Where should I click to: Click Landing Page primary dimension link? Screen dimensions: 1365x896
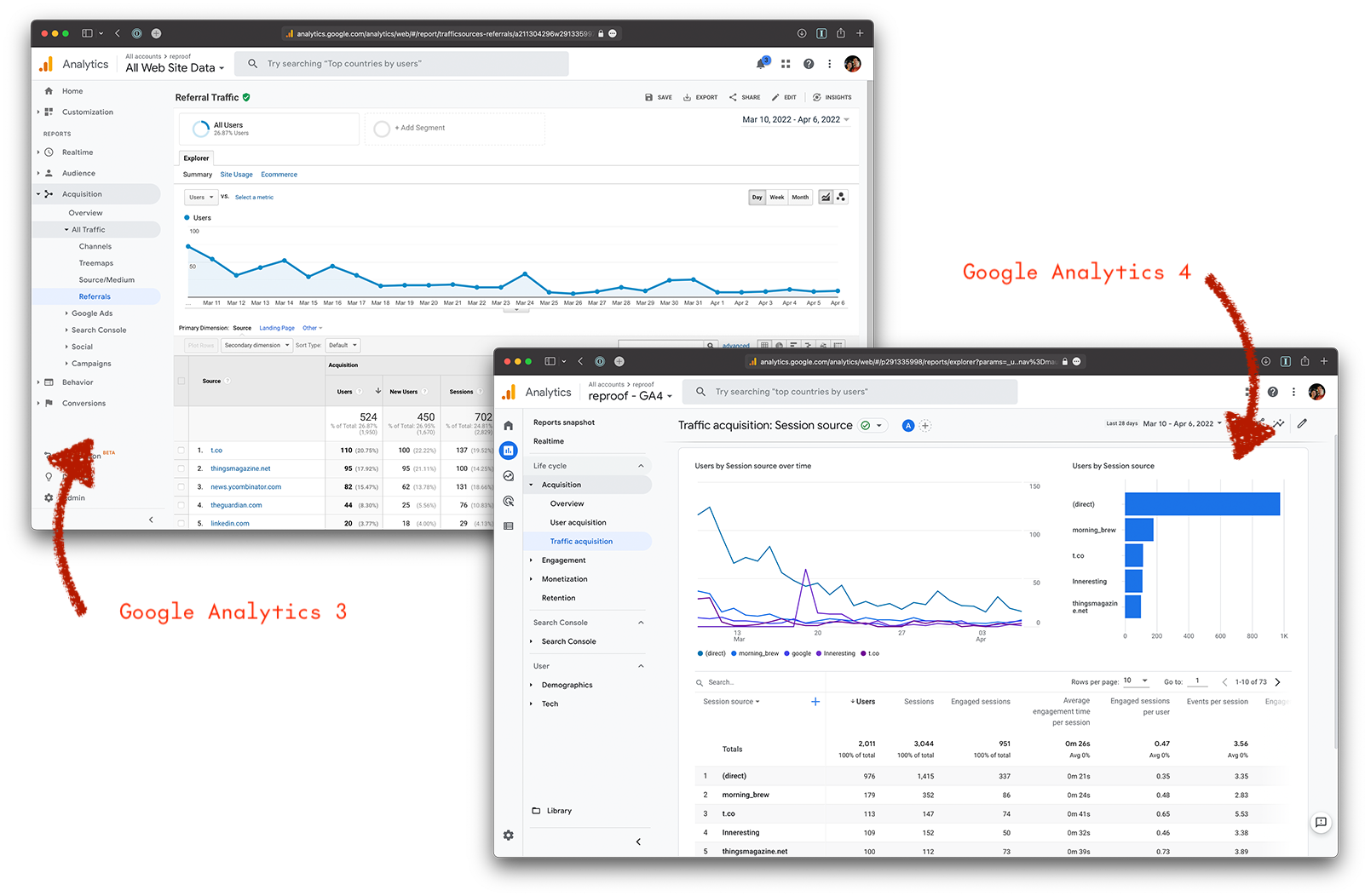[x=277, y=328]
